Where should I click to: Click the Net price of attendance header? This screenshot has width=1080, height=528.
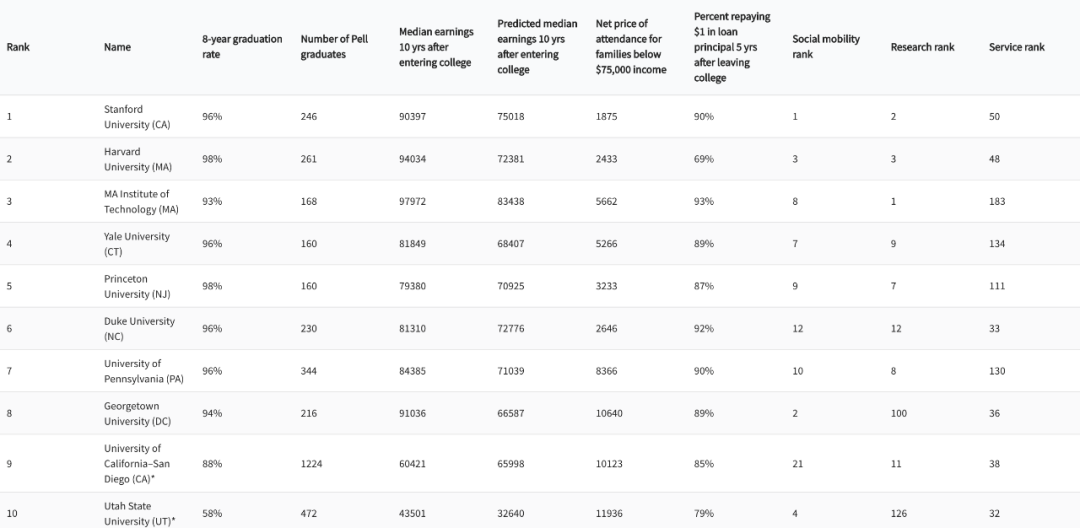click(631, 47)
